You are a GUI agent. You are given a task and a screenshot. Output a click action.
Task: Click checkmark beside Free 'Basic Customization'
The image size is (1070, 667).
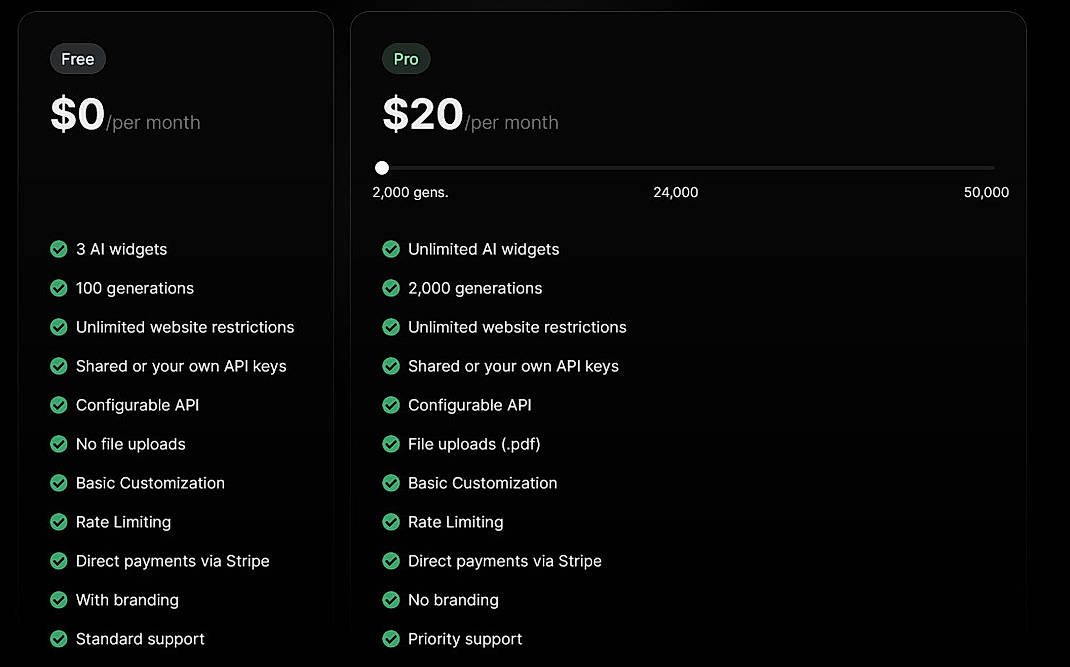(x=59, y=483)
